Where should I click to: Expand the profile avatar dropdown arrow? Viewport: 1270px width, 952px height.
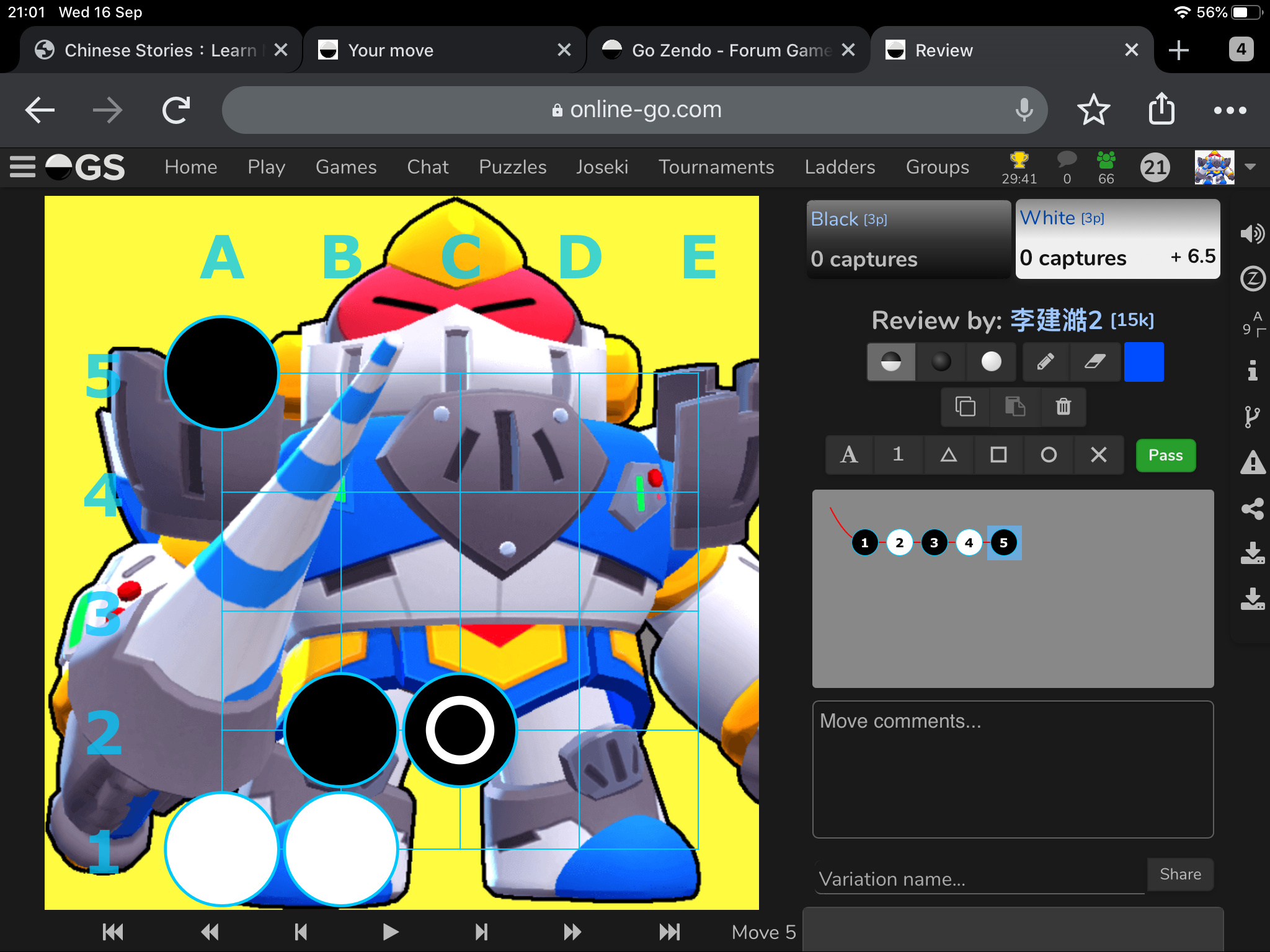pyautogui.click(x=1250, y=167)
